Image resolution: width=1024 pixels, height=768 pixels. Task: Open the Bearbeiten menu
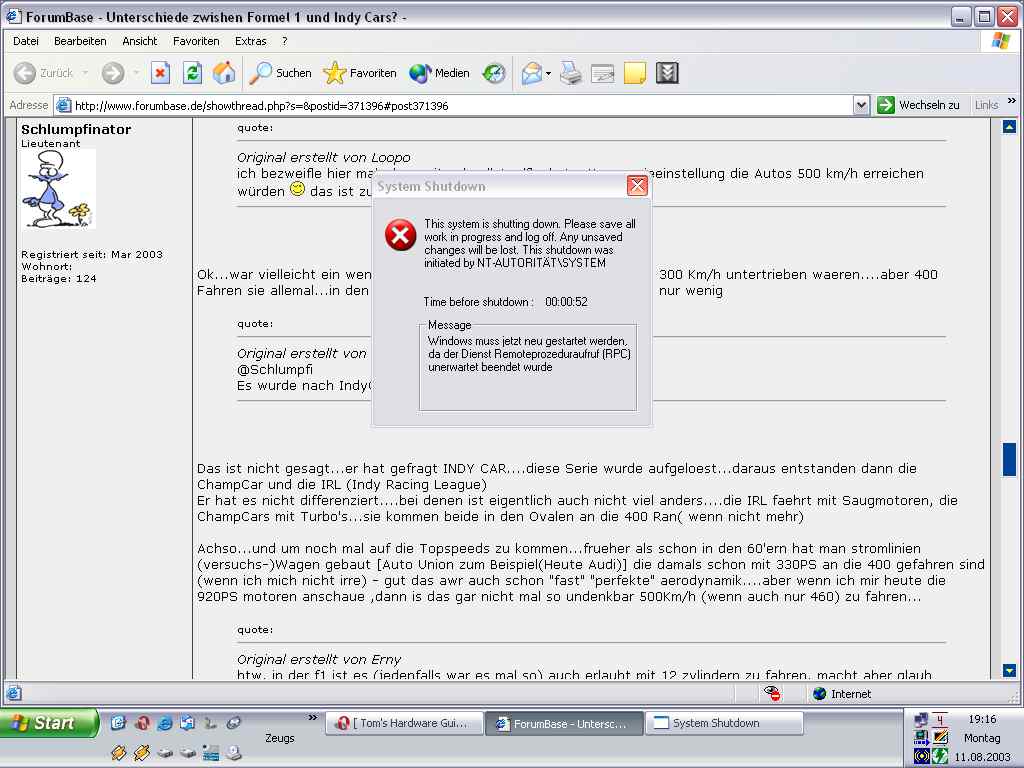point(80,41)
